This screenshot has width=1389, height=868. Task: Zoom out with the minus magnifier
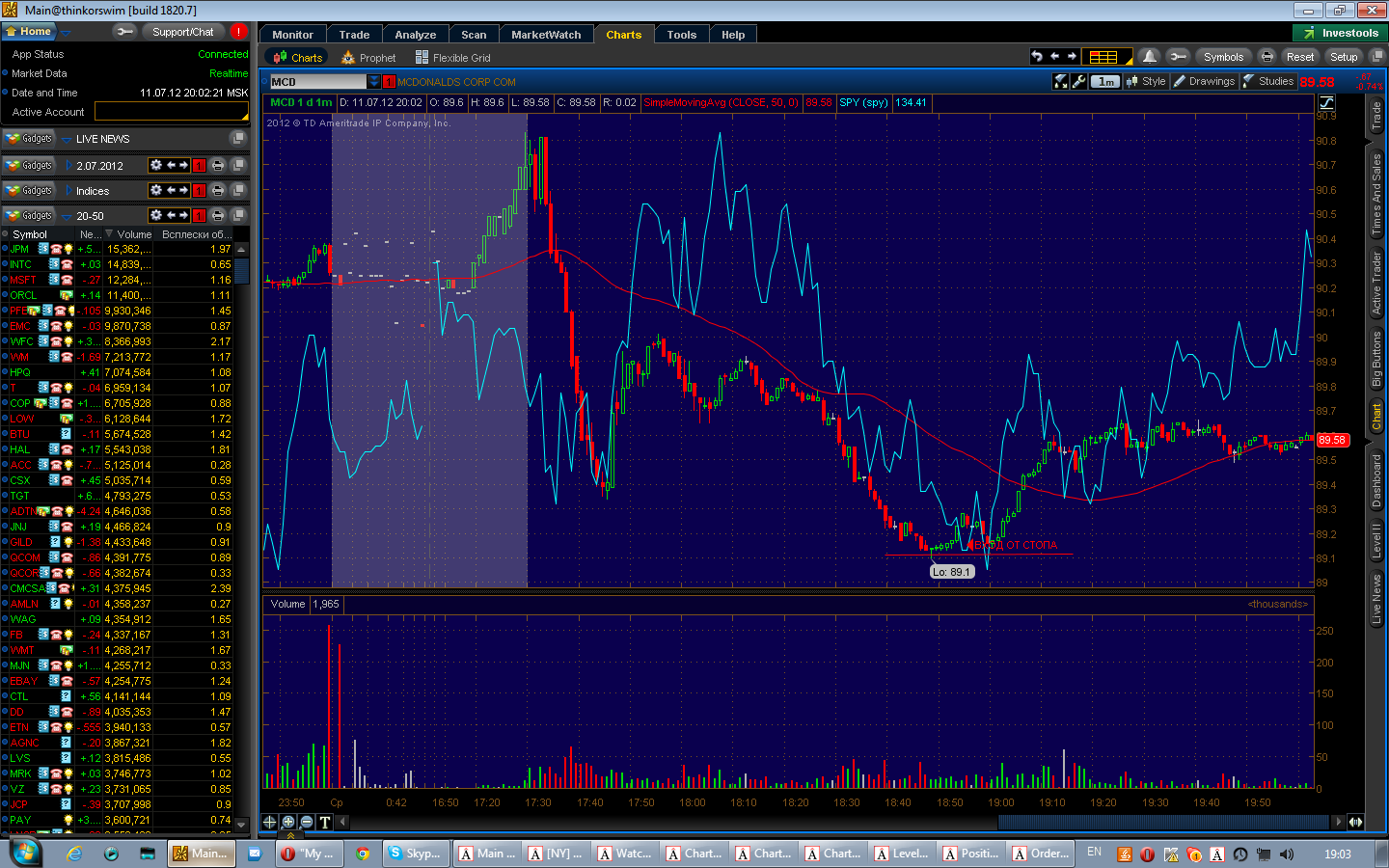click(x=307, y=822)
